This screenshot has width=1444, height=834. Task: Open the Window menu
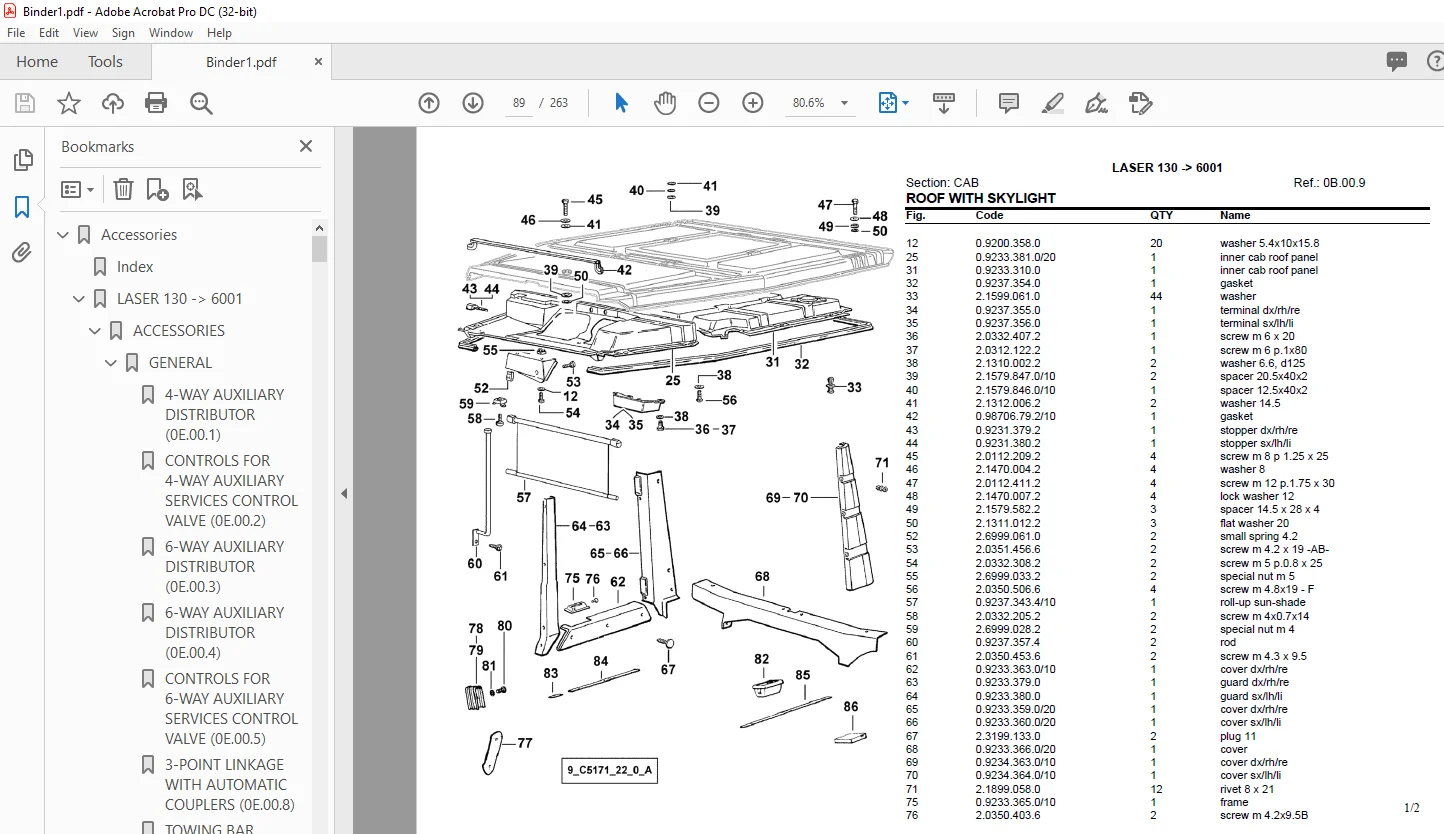171,33
